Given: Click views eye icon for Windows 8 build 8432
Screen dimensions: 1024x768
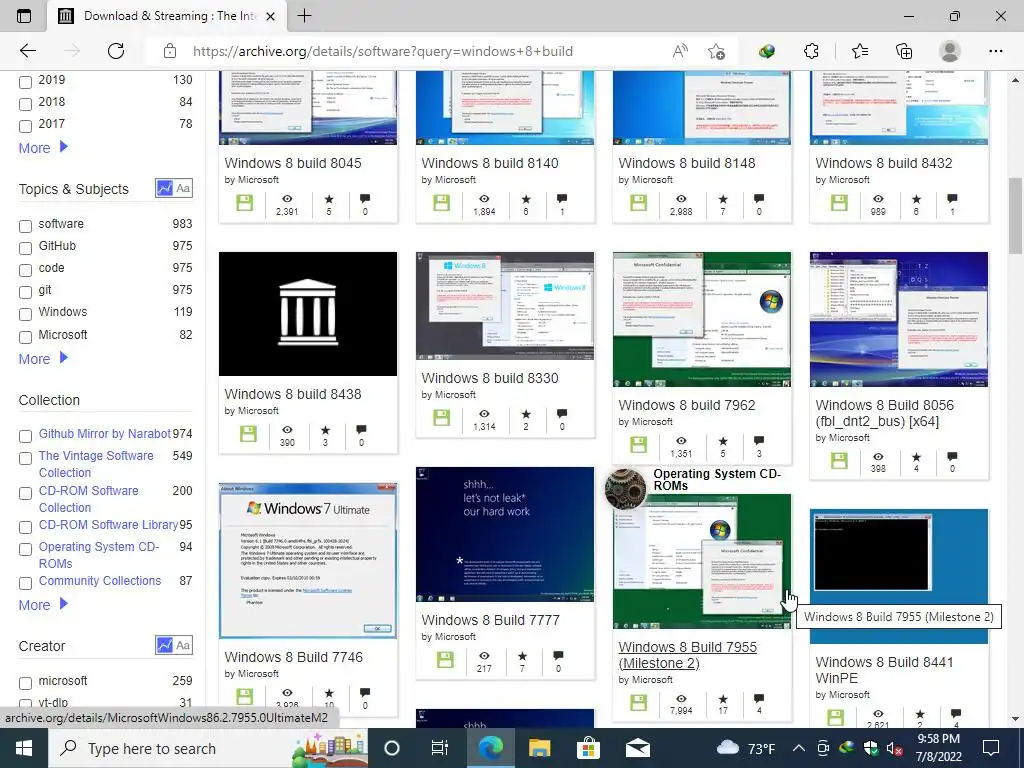Looking at the screenshot, I should [878, 199].
